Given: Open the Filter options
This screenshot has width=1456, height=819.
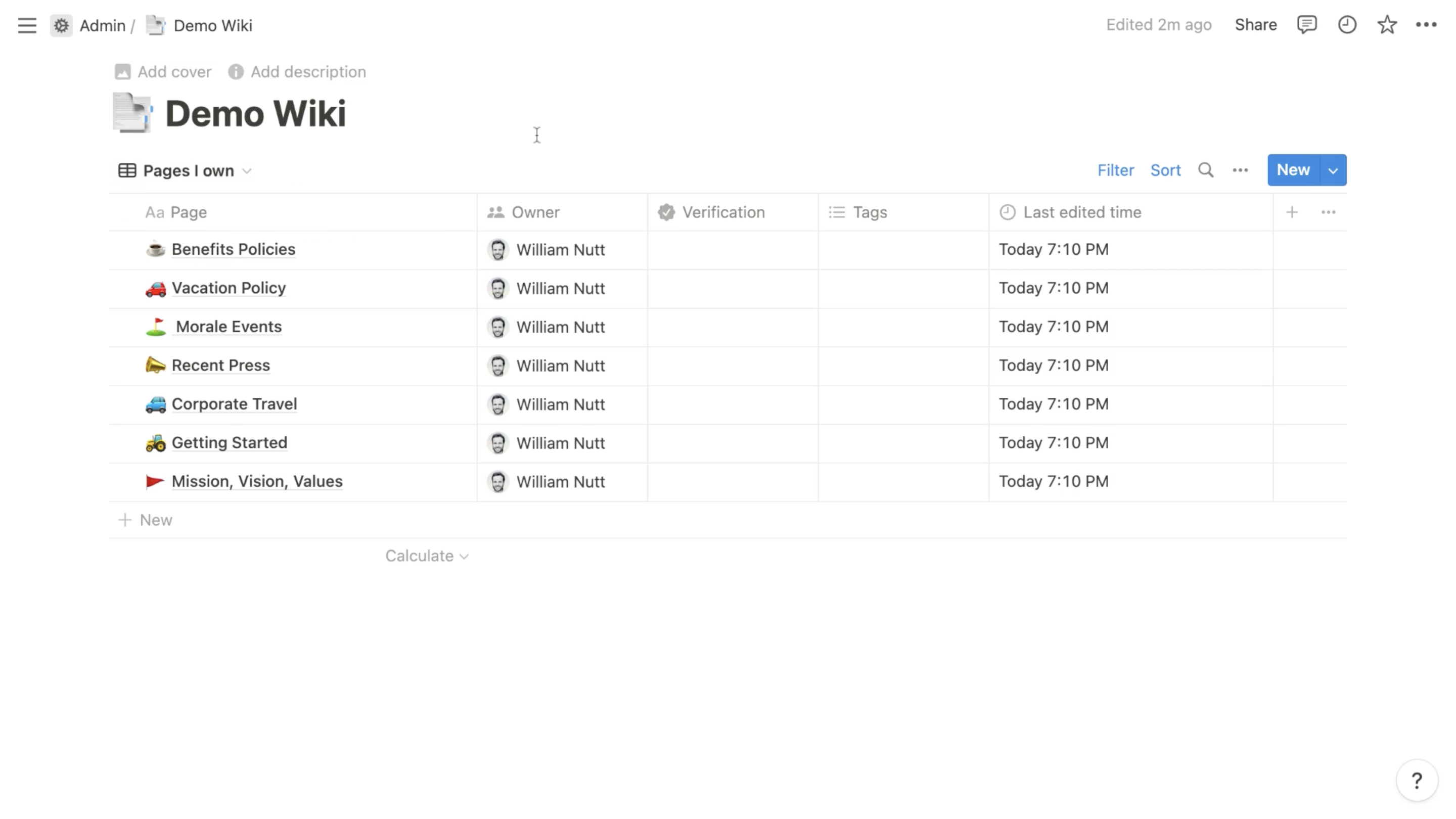Looking at the screenshot, I should pos(1115,169).
